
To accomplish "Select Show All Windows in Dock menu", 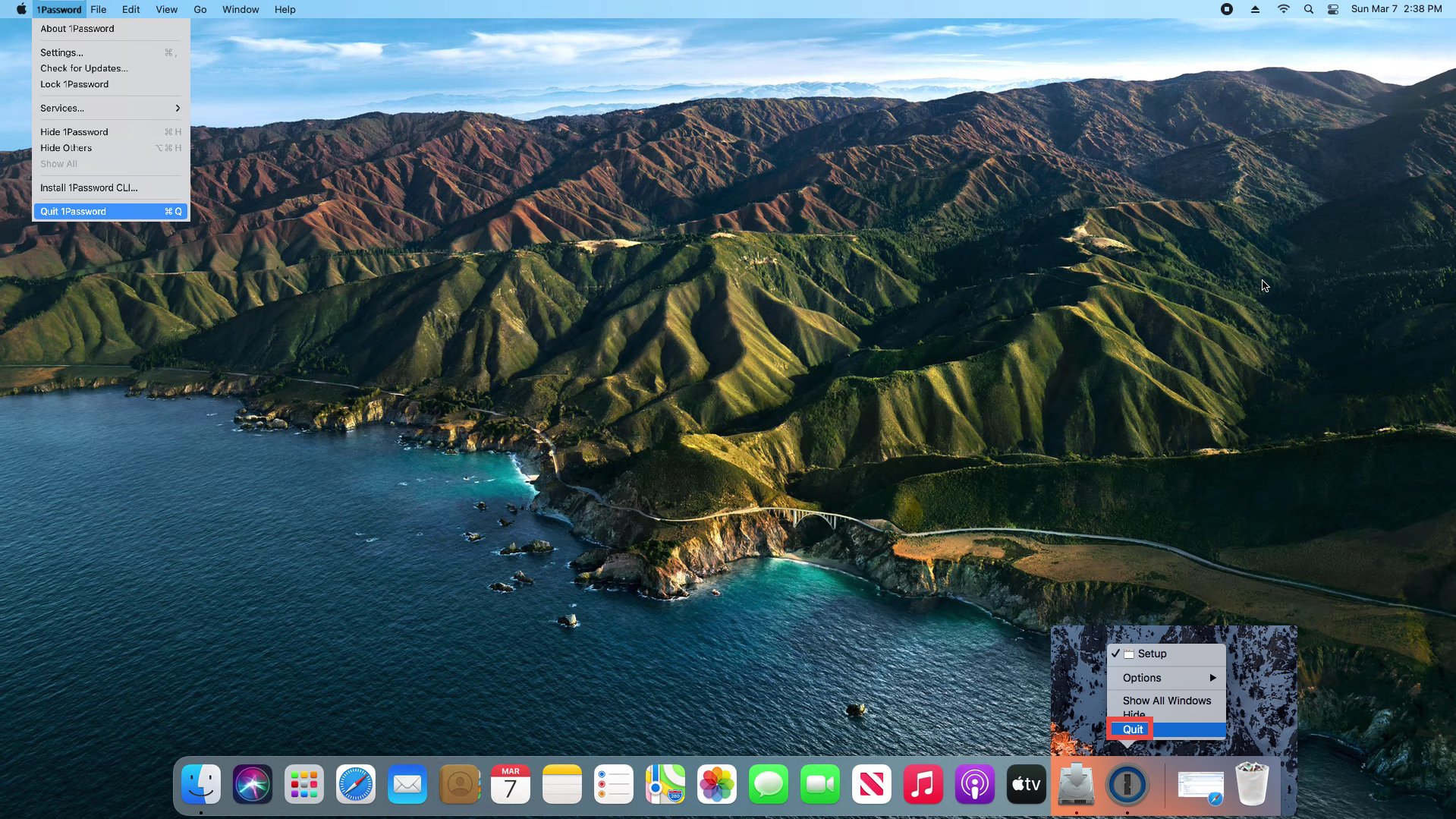I will pos(1166,701).
